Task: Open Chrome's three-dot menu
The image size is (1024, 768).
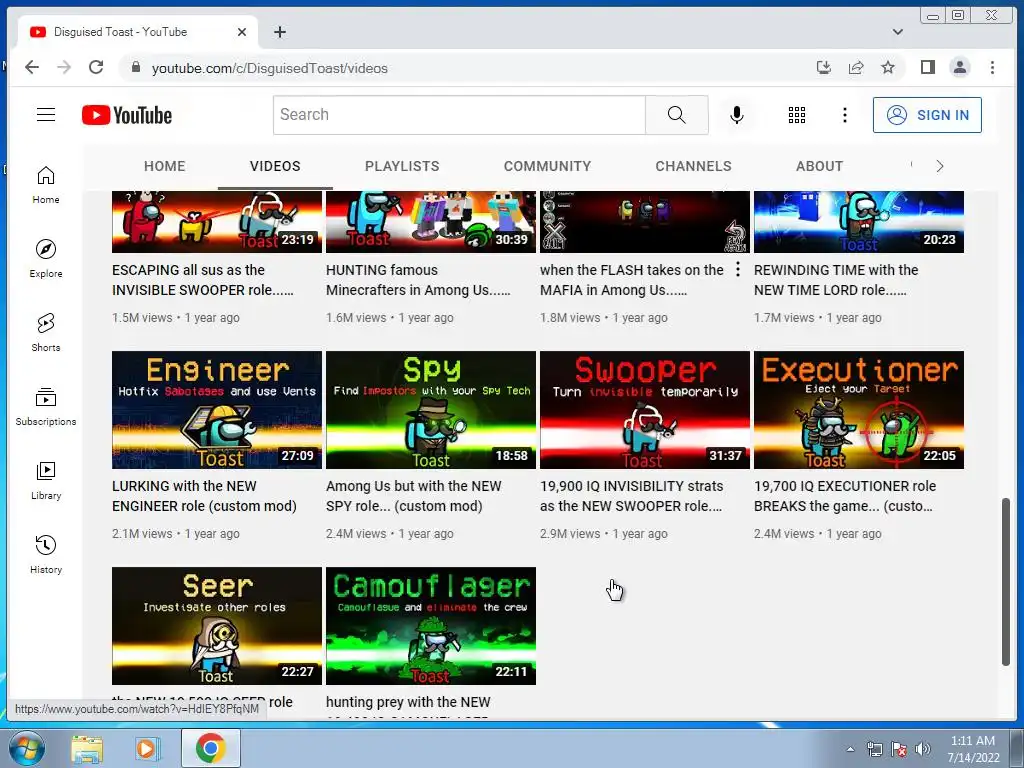Action: pos(992,67)
